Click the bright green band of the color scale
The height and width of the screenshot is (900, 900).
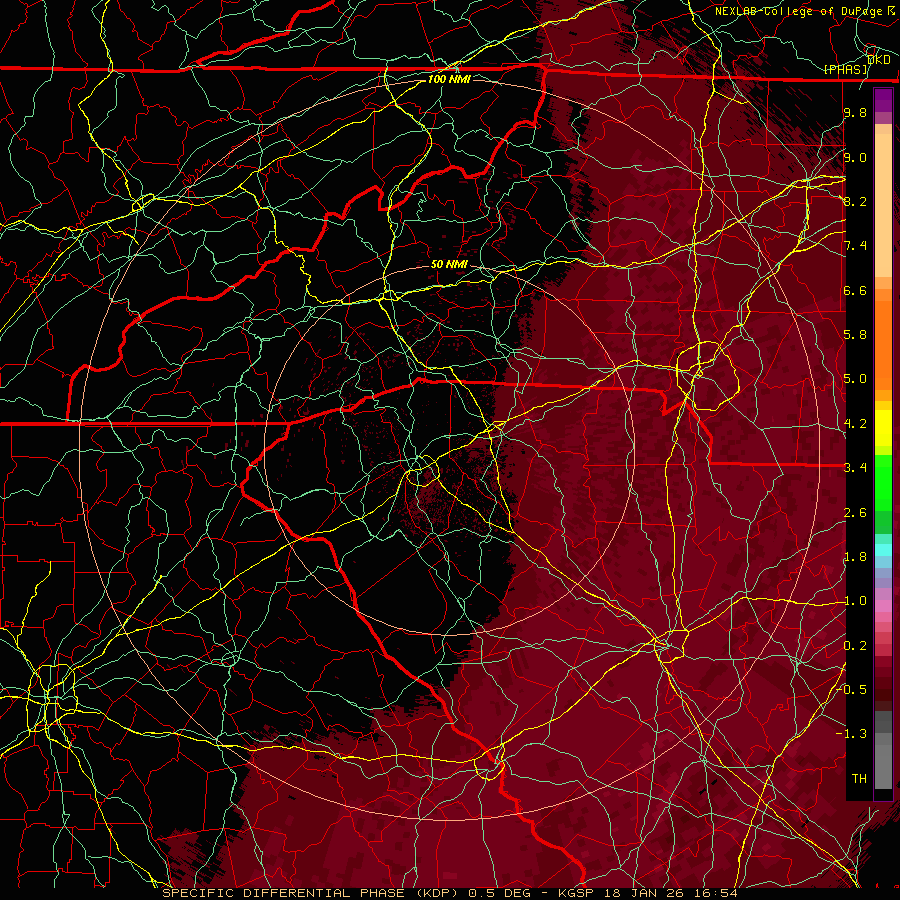[x=883, y=483]
